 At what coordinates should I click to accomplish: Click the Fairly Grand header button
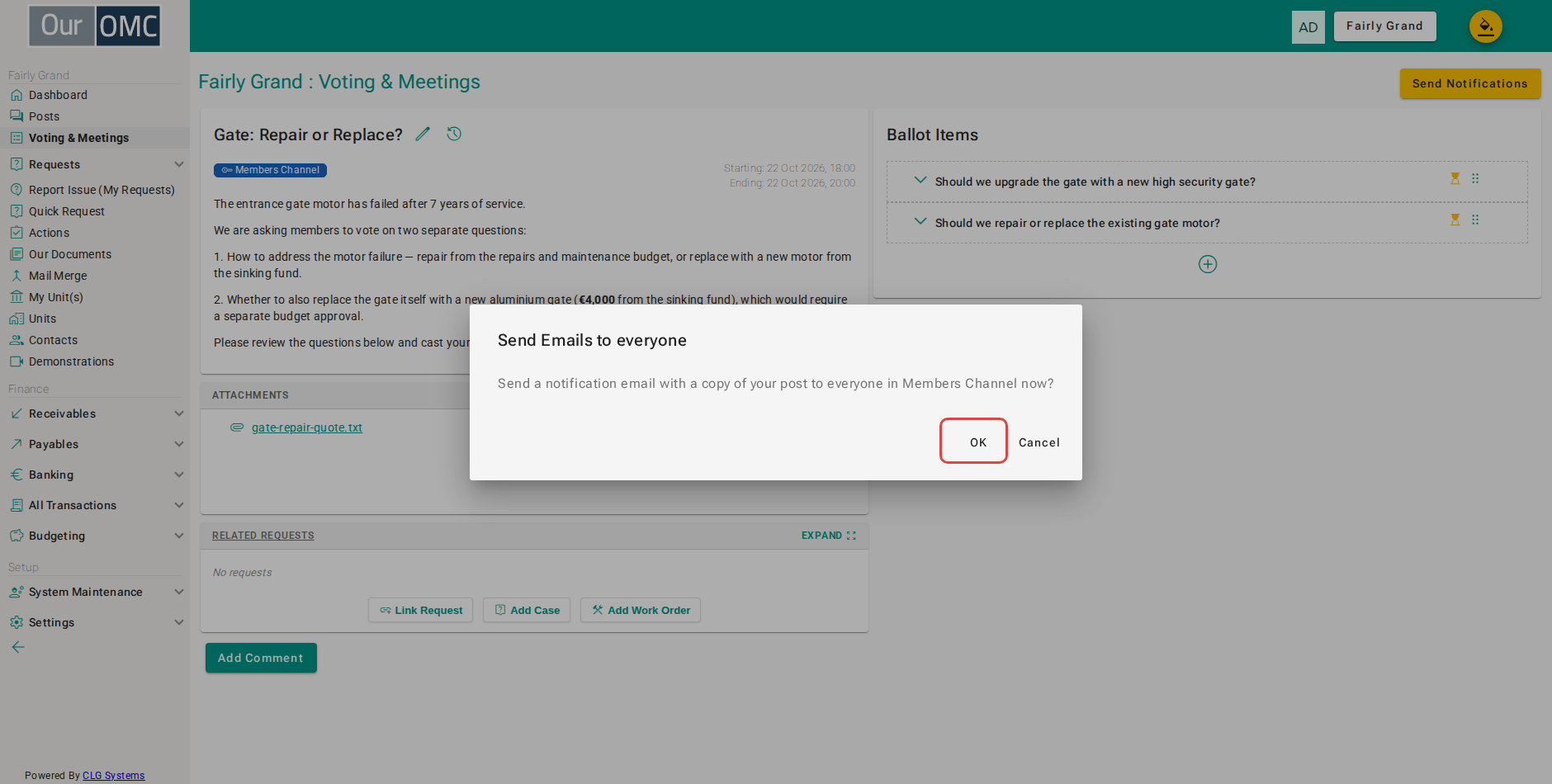(1384, 26)
